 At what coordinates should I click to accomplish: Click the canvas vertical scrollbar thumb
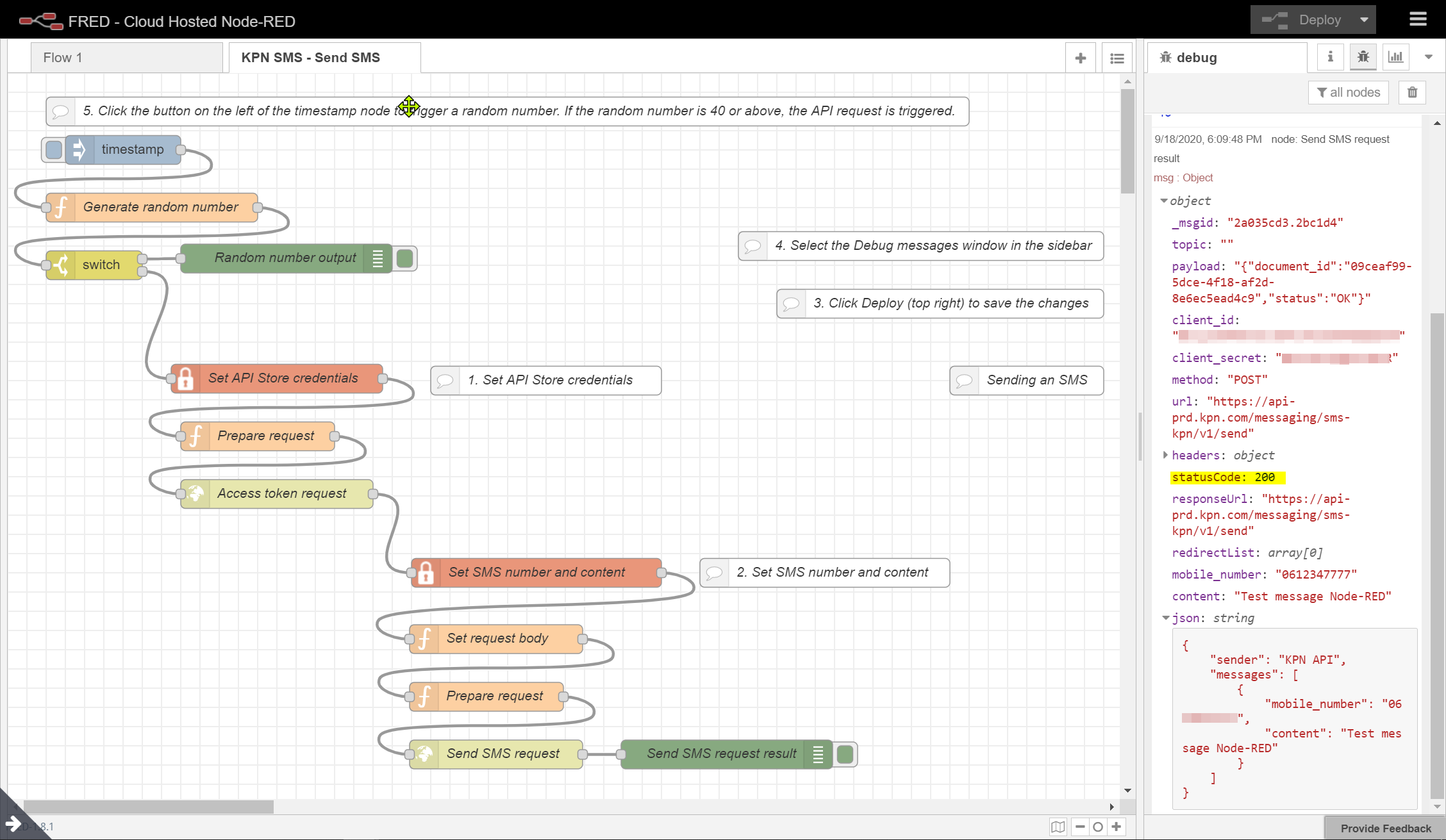tap(1127, 140)
